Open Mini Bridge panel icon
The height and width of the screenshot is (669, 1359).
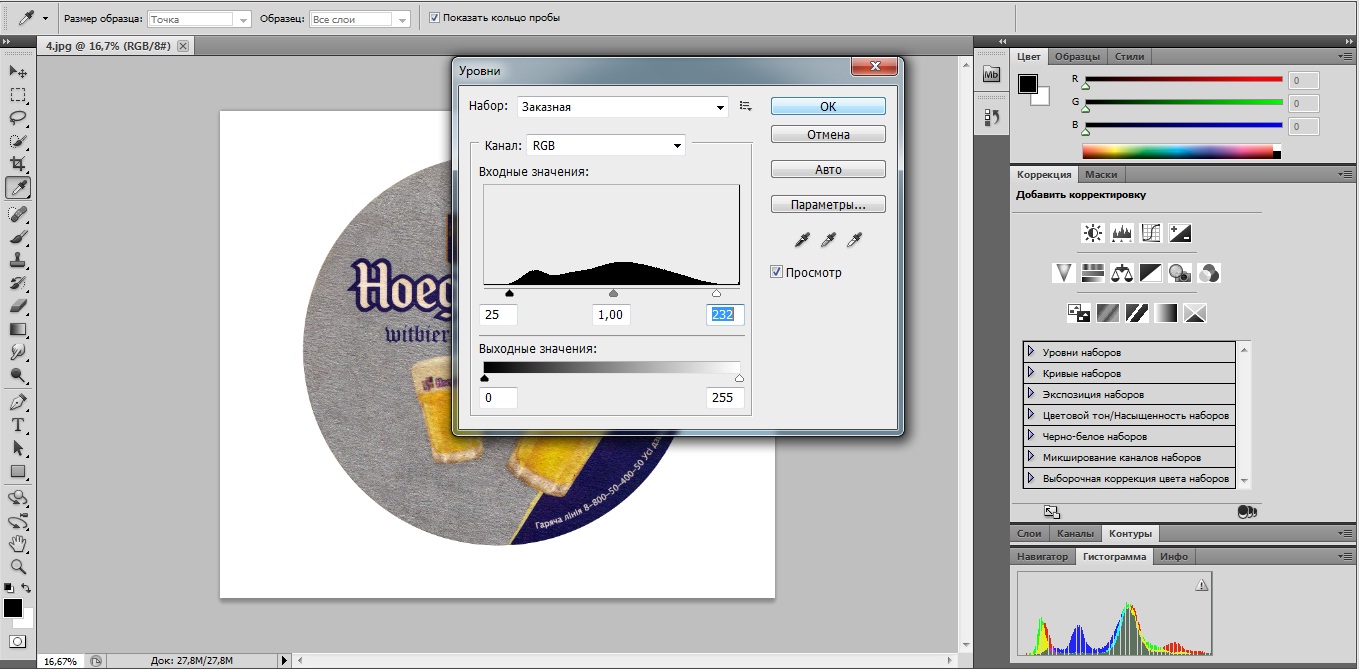click(991, 74)
